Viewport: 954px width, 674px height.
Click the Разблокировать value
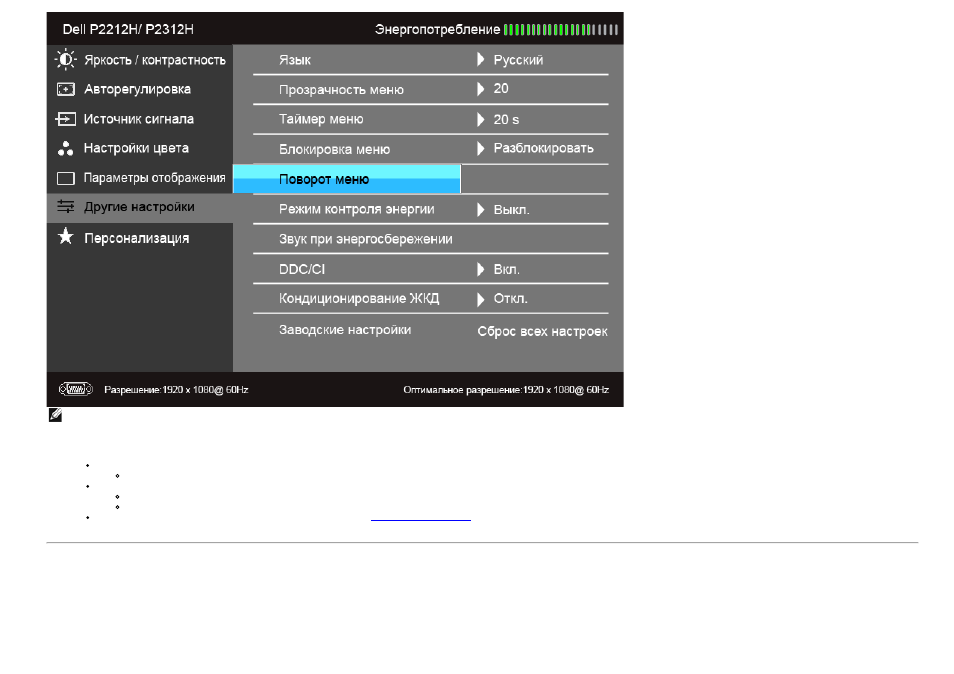(543, 148)
